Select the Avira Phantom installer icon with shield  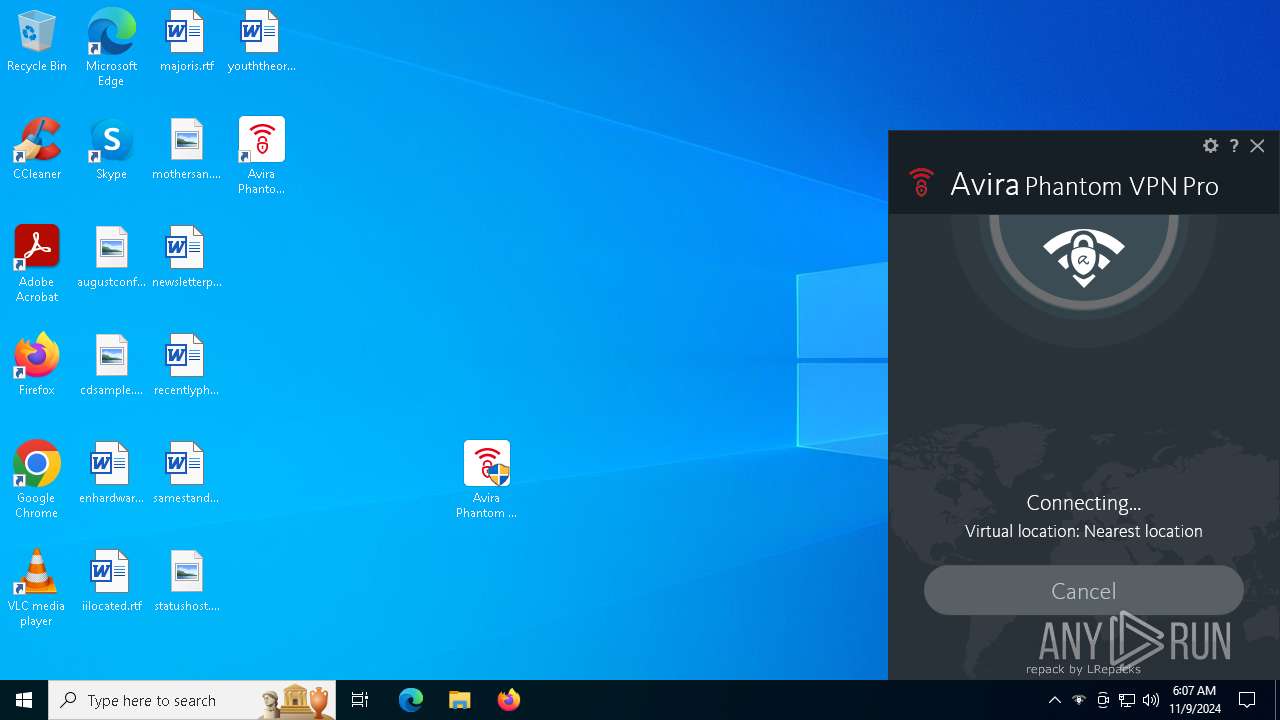point(487,480)
